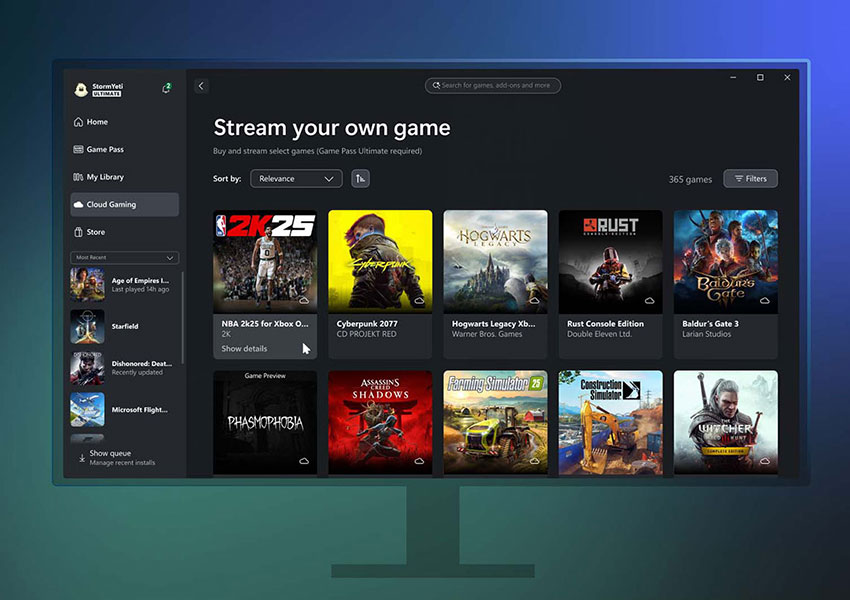Select Microsoft Flight in the recent list
Viewport: 850px width, 600px height.
click(125, 409)
